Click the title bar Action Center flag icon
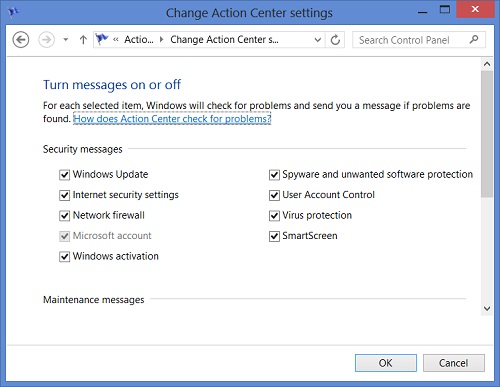Screen dimensions: 500x387 click(14, 12)
